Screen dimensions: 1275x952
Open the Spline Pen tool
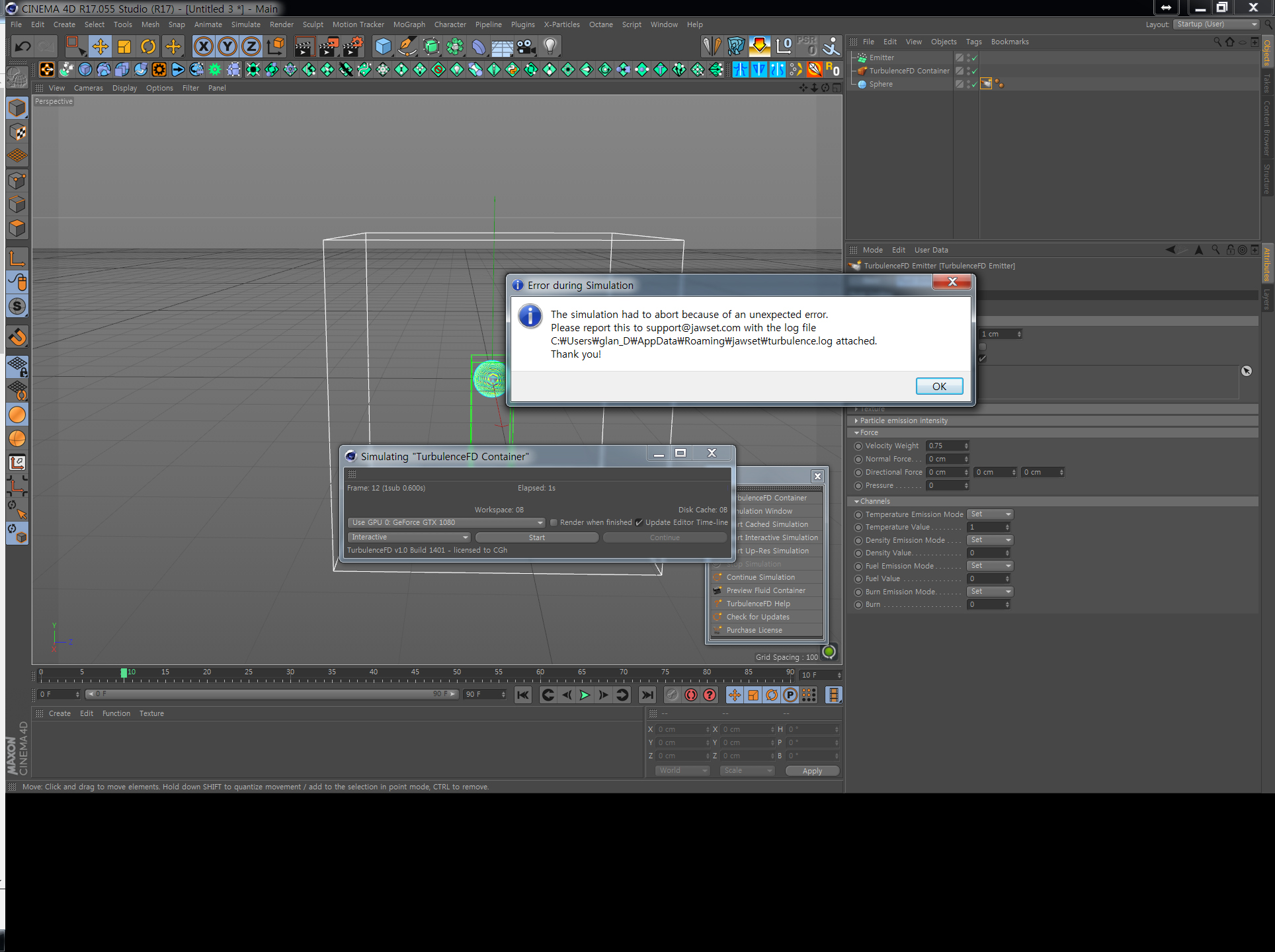407,46
